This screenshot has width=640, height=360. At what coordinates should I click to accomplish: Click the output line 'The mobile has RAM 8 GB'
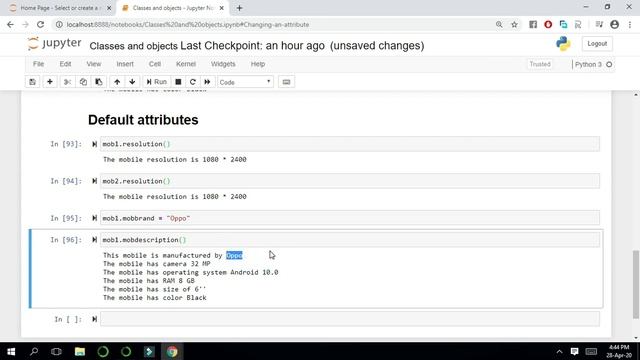point(149,281)
